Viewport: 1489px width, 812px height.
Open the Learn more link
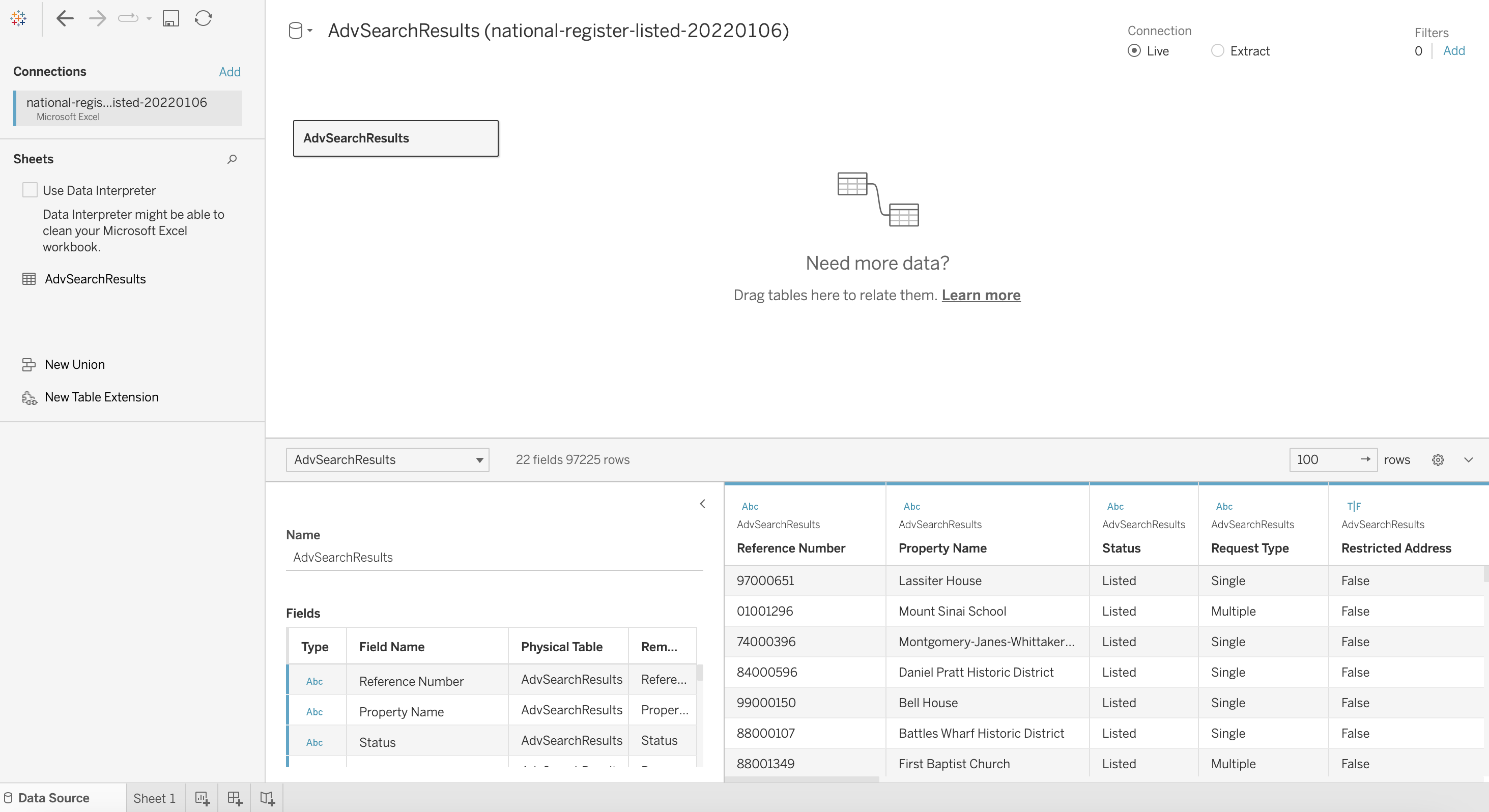[x=981, y=295]
